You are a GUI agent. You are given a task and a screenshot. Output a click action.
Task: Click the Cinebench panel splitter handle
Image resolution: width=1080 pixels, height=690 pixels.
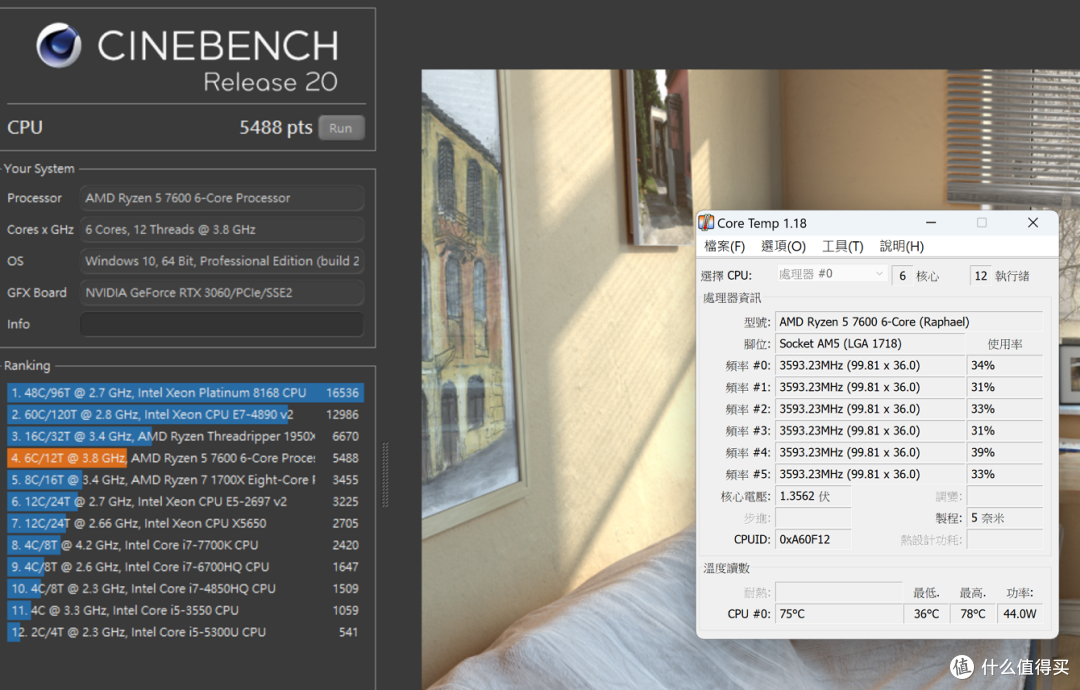pyautogui.click(x=385, y=475)
